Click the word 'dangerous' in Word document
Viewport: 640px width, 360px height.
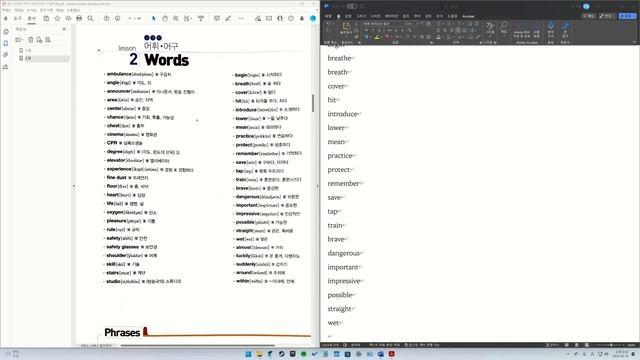pyautogui.click(x=344, y=253)
